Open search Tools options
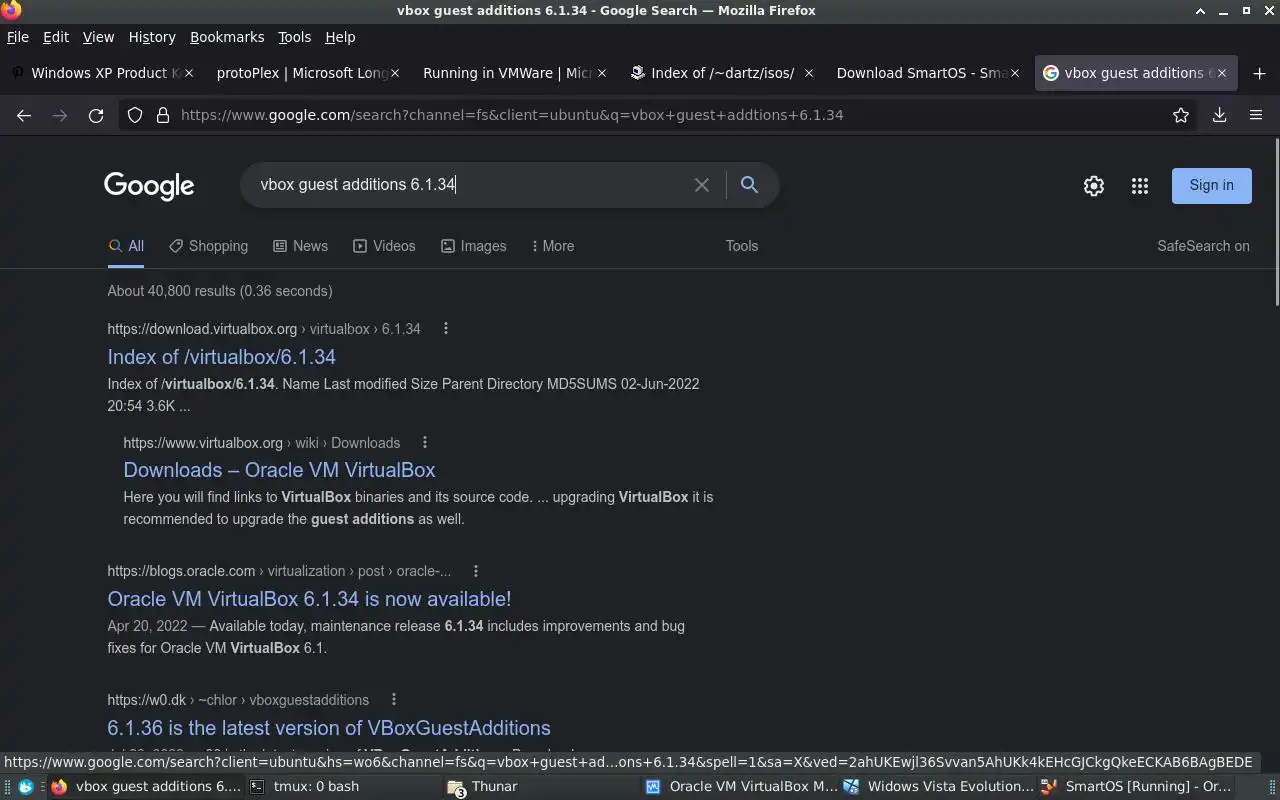 pos(742,246)
